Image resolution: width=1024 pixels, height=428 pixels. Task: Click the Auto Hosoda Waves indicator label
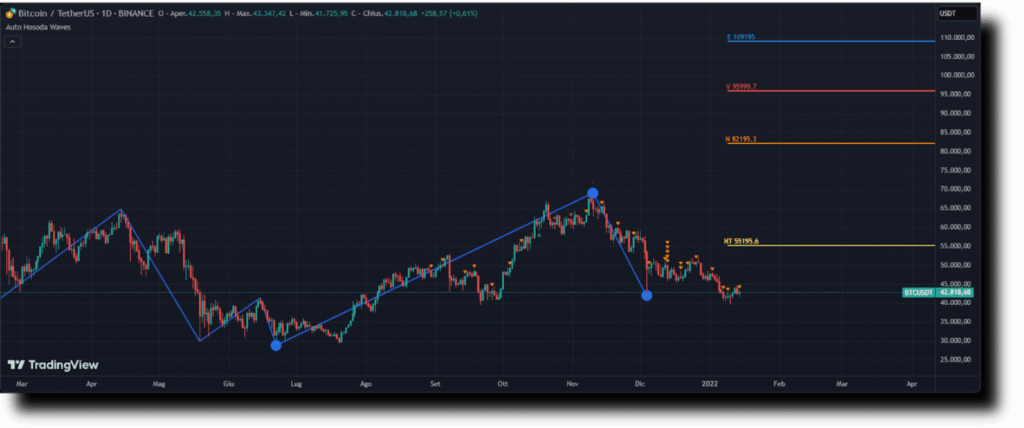pyautogui.click(x=33, y=27)
